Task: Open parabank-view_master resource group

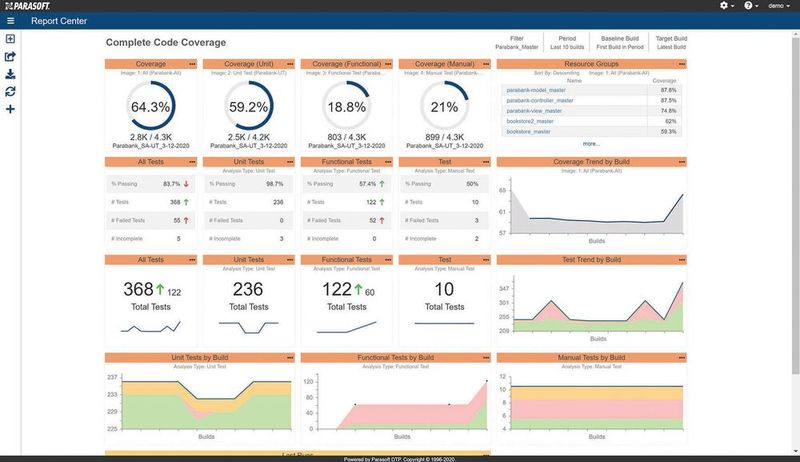Action: [534, 111]
